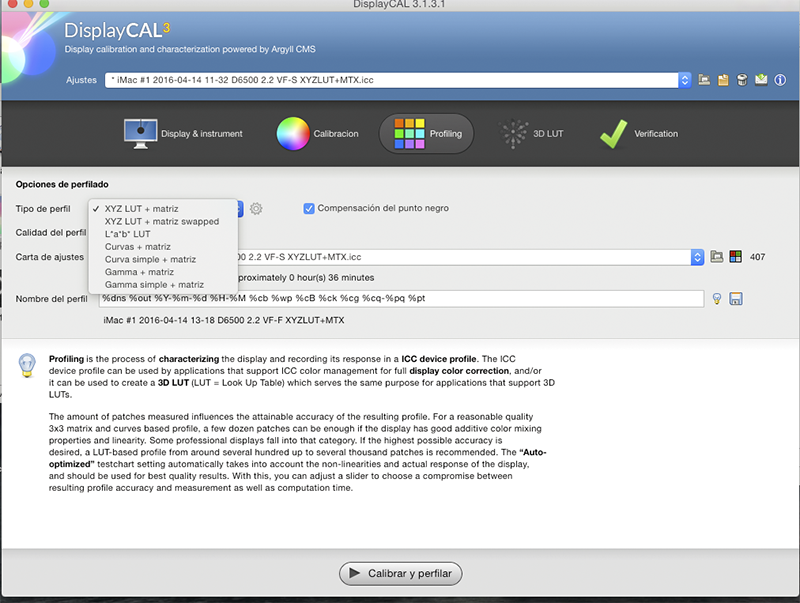Screen dimensions: 800x603
Task: Click the Ajustes settings filename field
Action: (392, 80)
